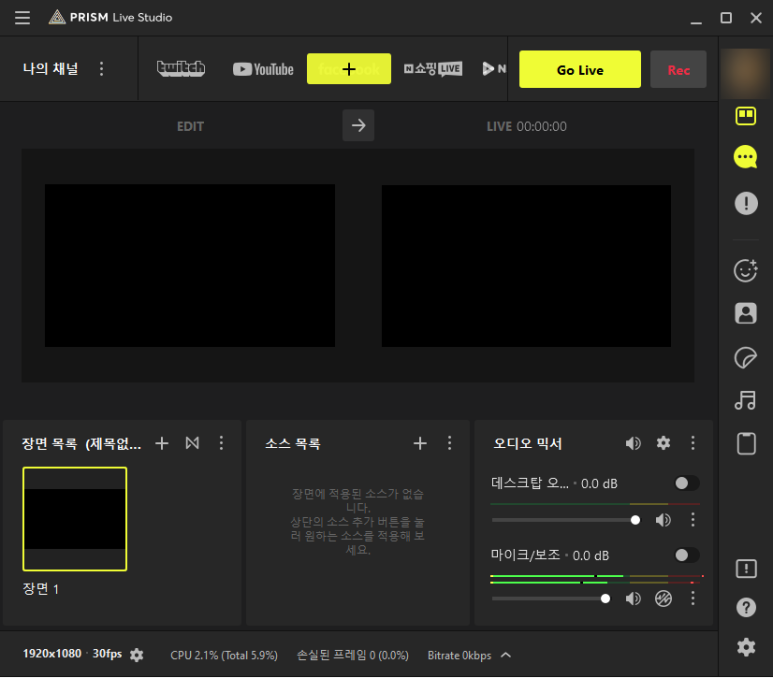
Task: Click the PRISM Live Studio logo
Action: point(110,17)
